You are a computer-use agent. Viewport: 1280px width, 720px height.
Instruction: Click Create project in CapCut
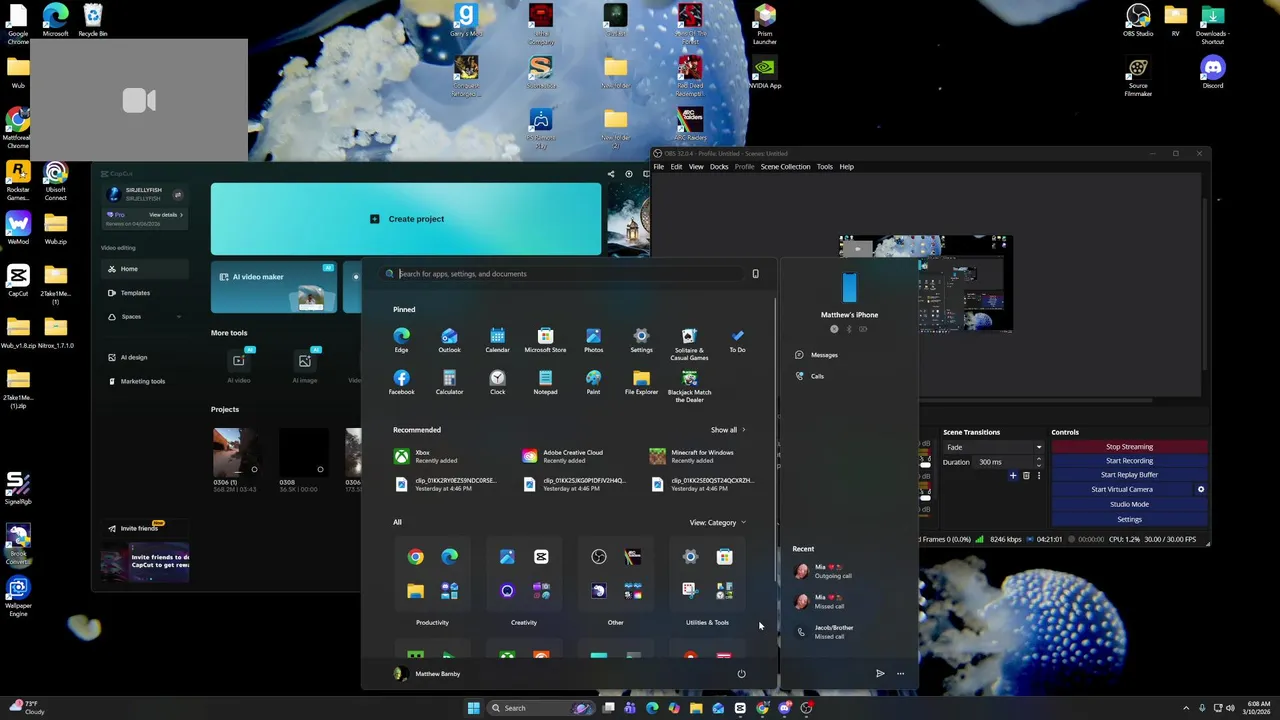(406, 219)
